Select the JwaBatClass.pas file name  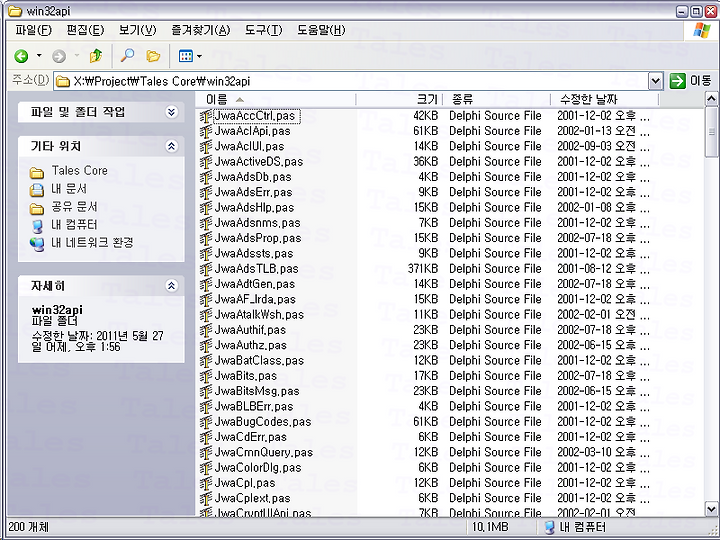(259, 360)
